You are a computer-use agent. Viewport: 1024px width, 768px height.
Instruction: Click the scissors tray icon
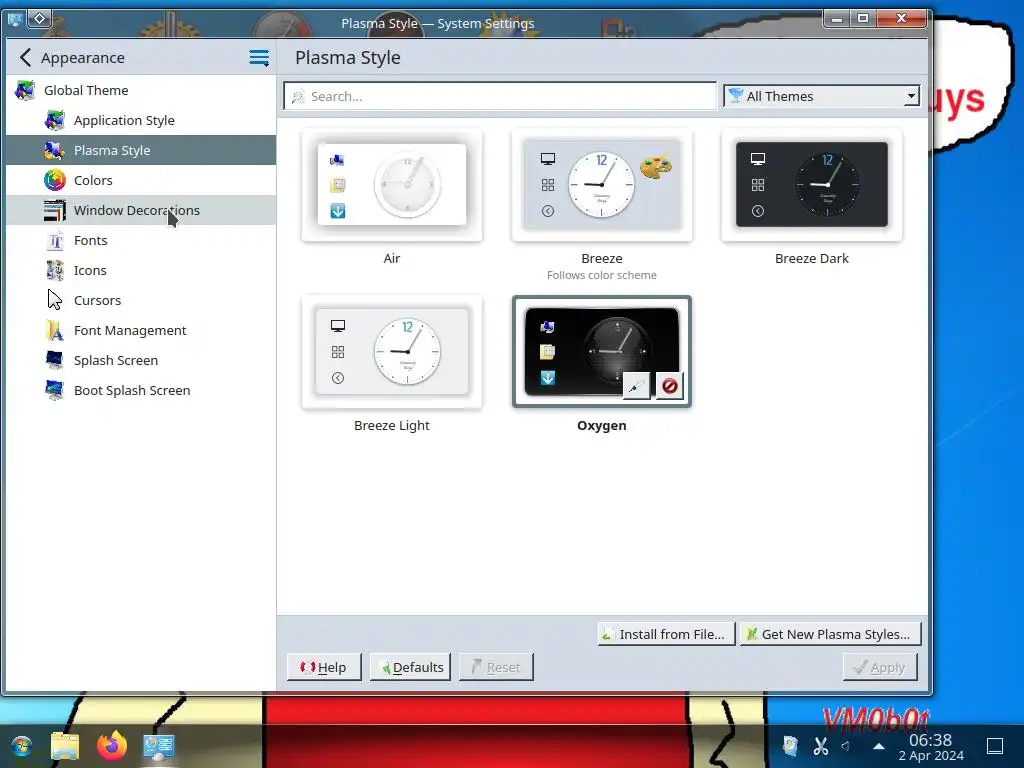[821, 745]
